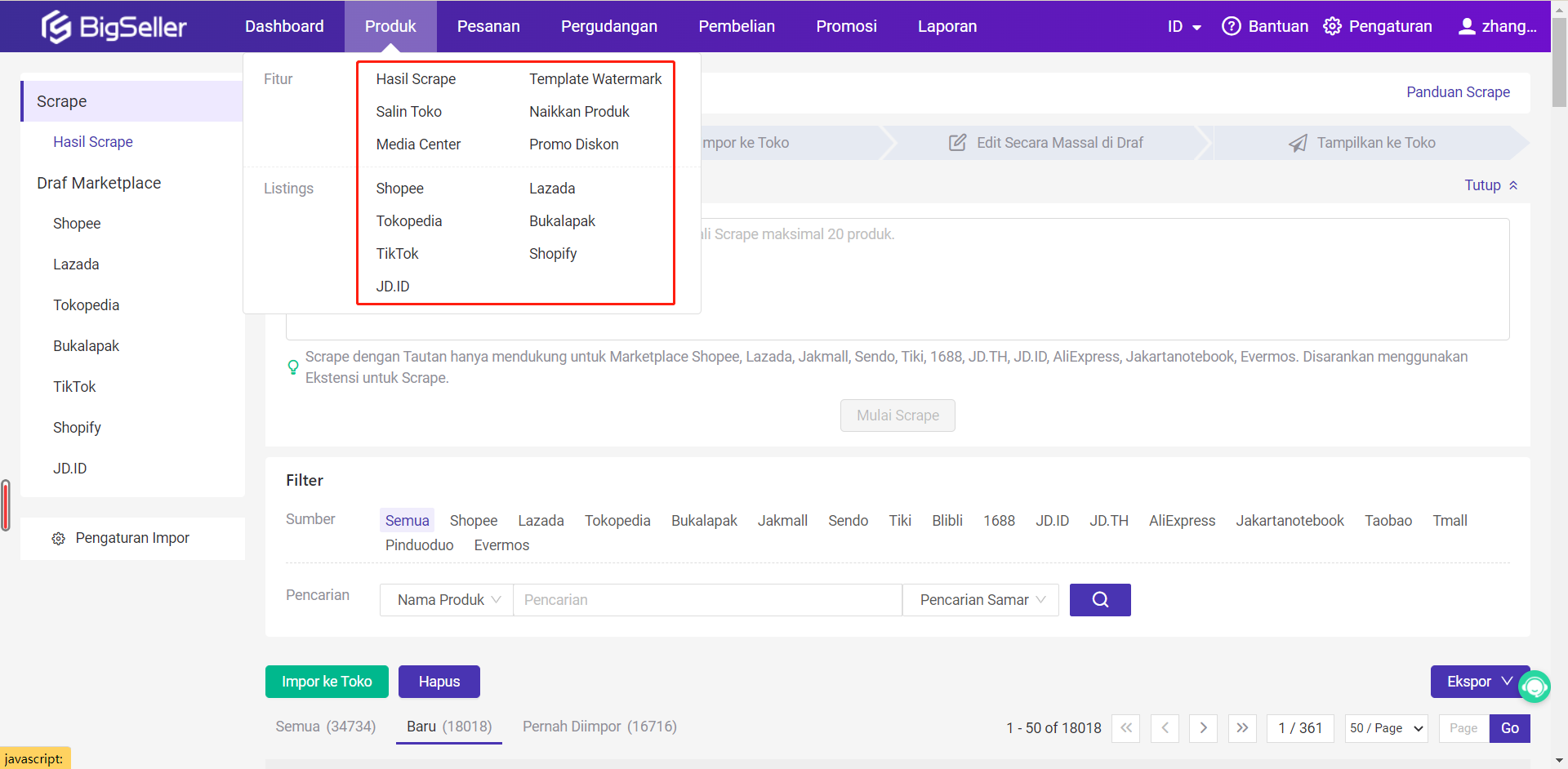
Task: Filter source by Taobao
Action: click(1388, 521)
